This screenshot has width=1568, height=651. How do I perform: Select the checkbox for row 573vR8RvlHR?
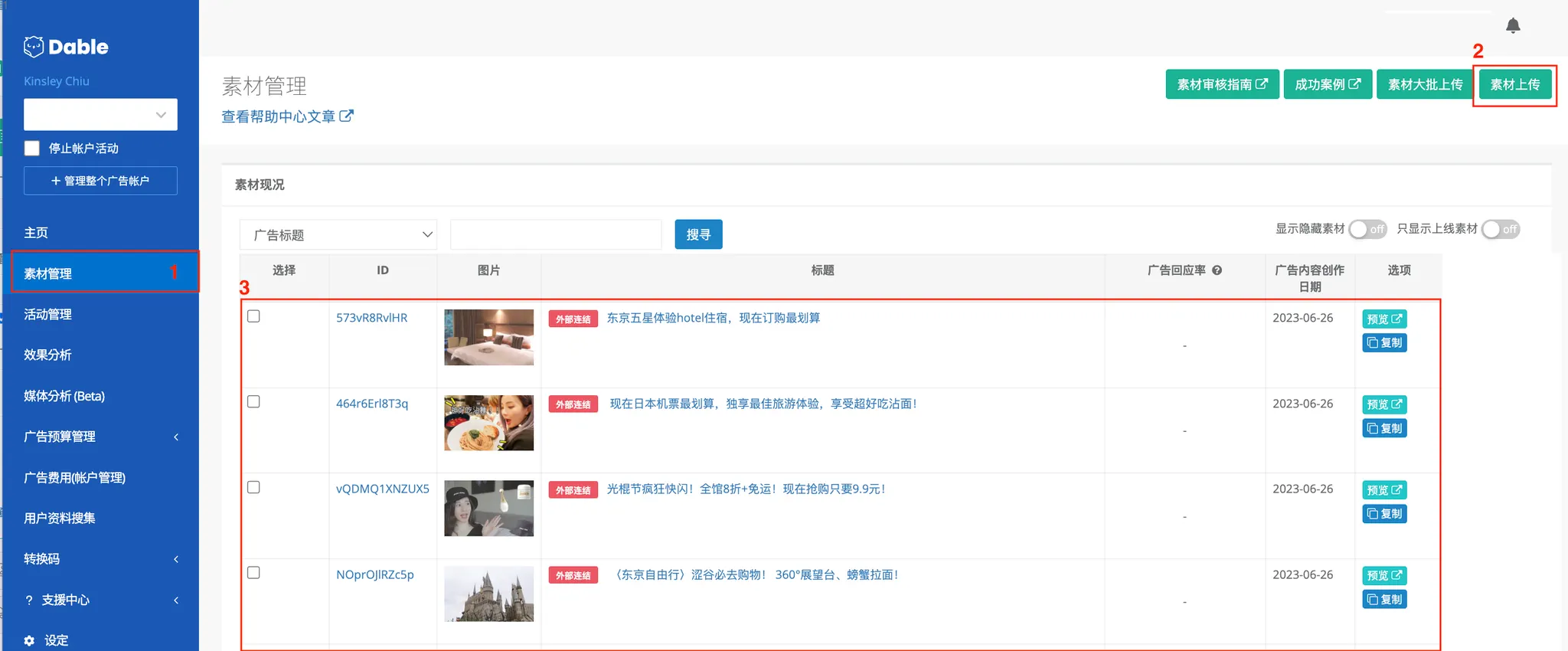pos(254,316)
